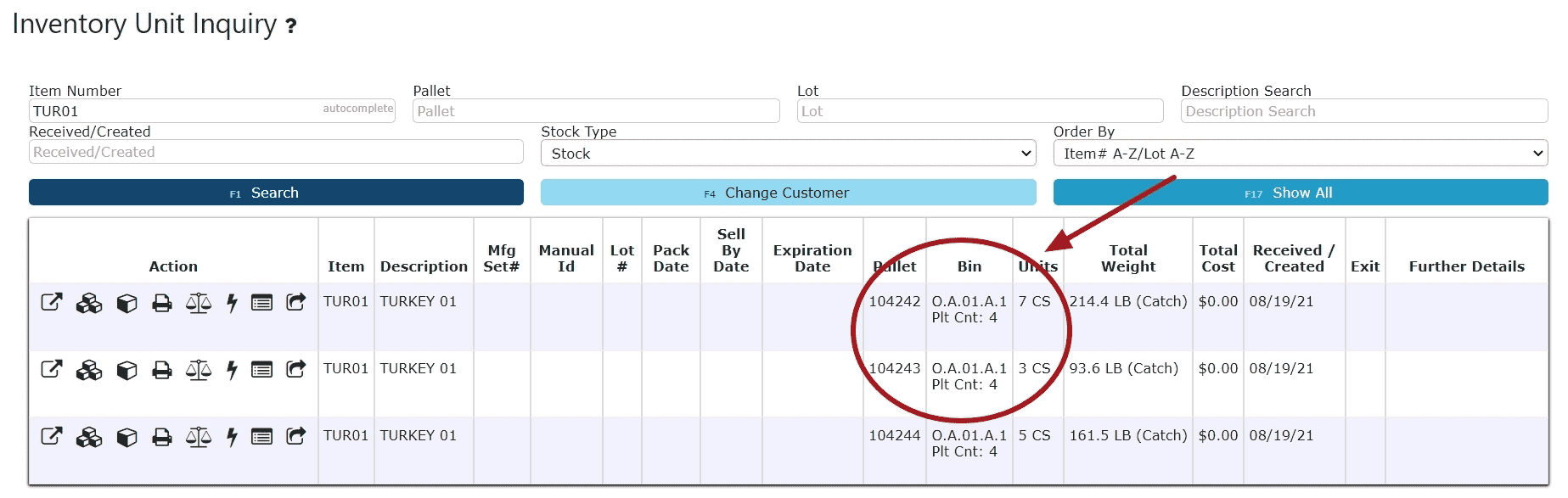The image size is (1568, 498).
Task: Open the Order By dropdown
Action: [1301, 154]
